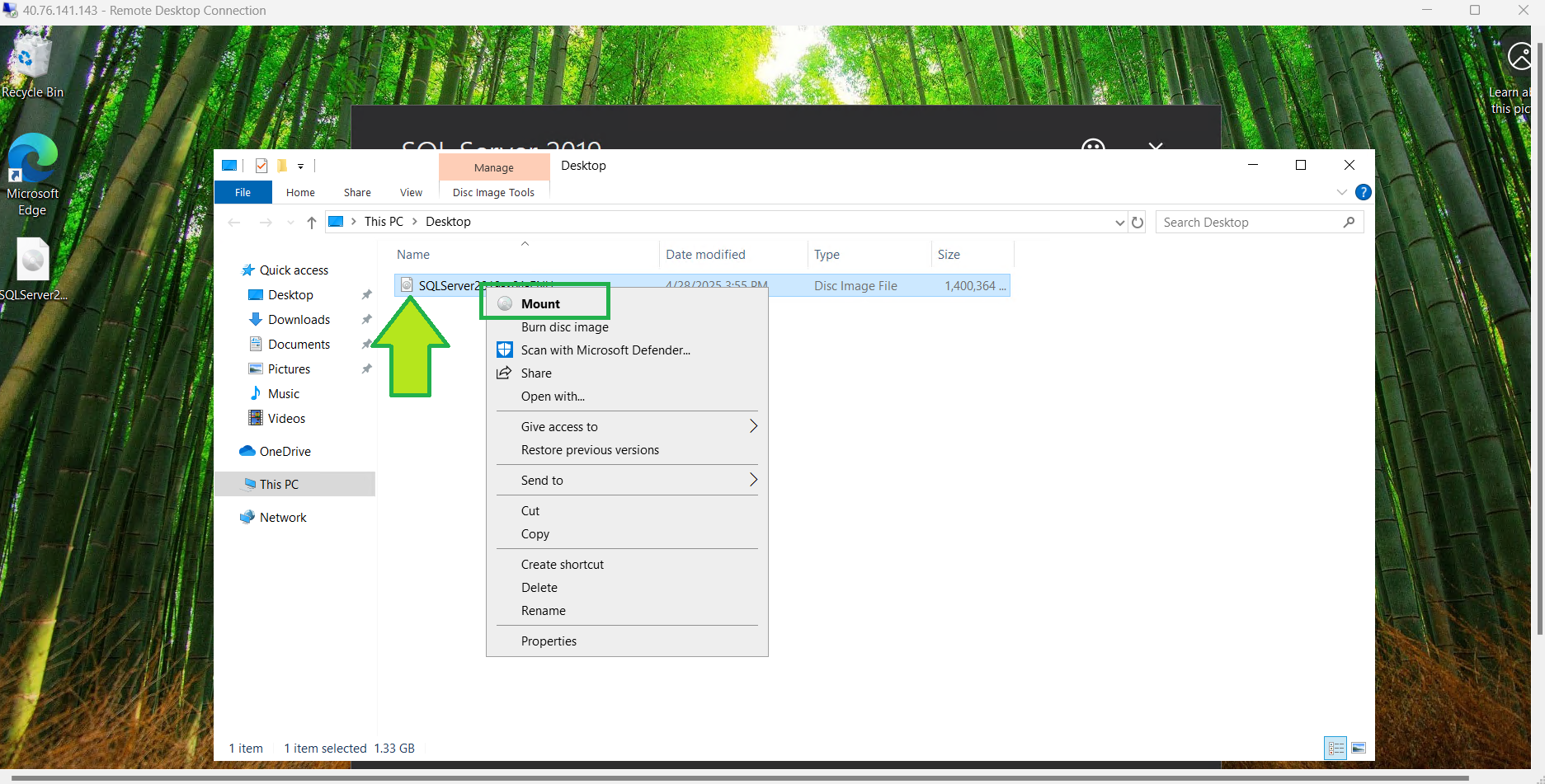The image size is (1545, 784).
Task: Switch to details view icon in status bar
Action: point(1335,748)
